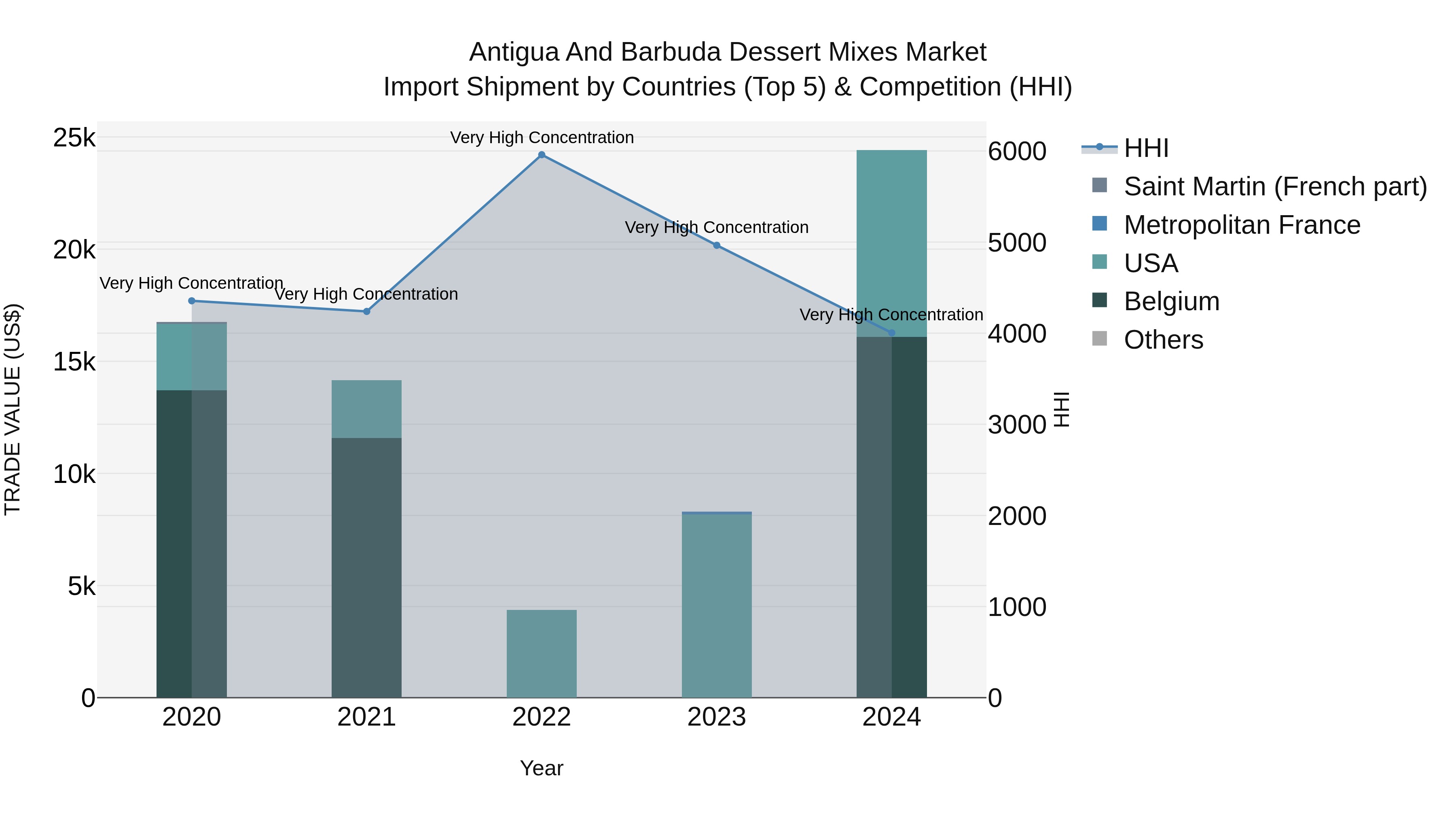Click the 2021 Belgium bar segment

point(366,567)
